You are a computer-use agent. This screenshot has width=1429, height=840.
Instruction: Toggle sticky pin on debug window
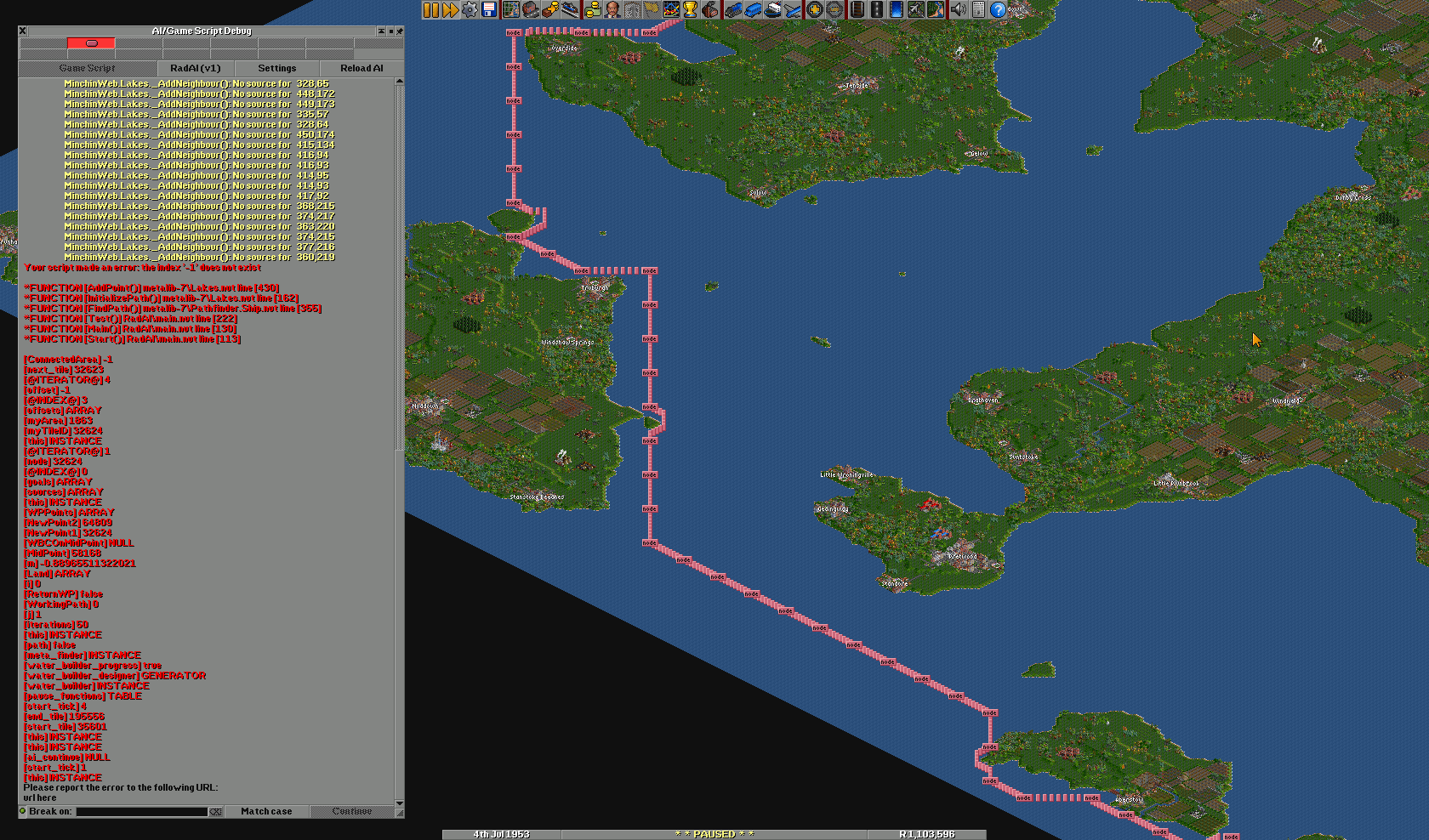(400, 31)
